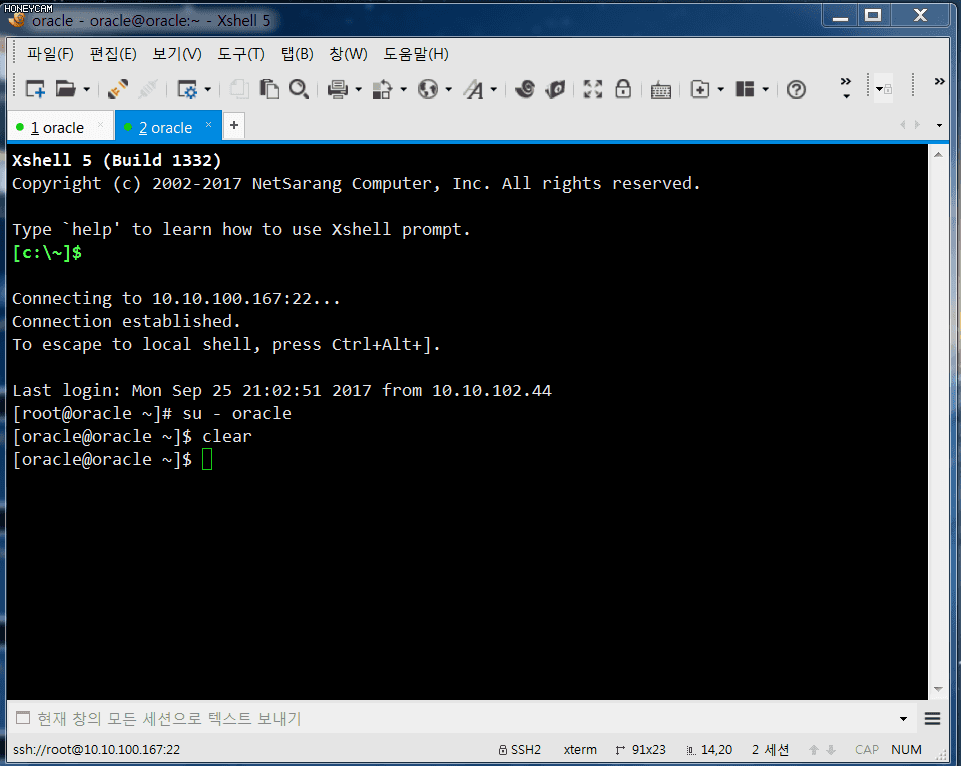Screen dimensions: 961x766
Task: Expand the Open session dropdown arrow
Action: 86,89
